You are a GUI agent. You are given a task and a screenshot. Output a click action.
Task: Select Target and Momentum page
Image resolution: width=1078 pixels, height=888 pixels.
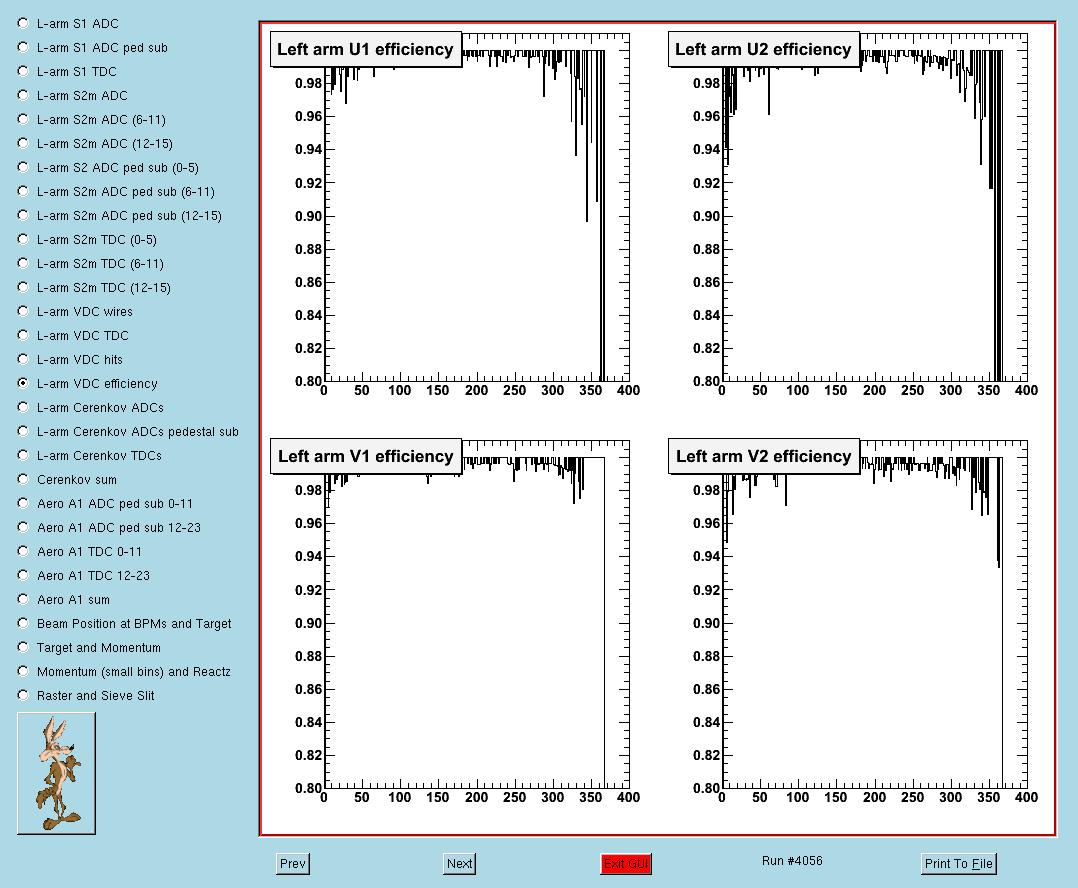[x=23, y=647]
